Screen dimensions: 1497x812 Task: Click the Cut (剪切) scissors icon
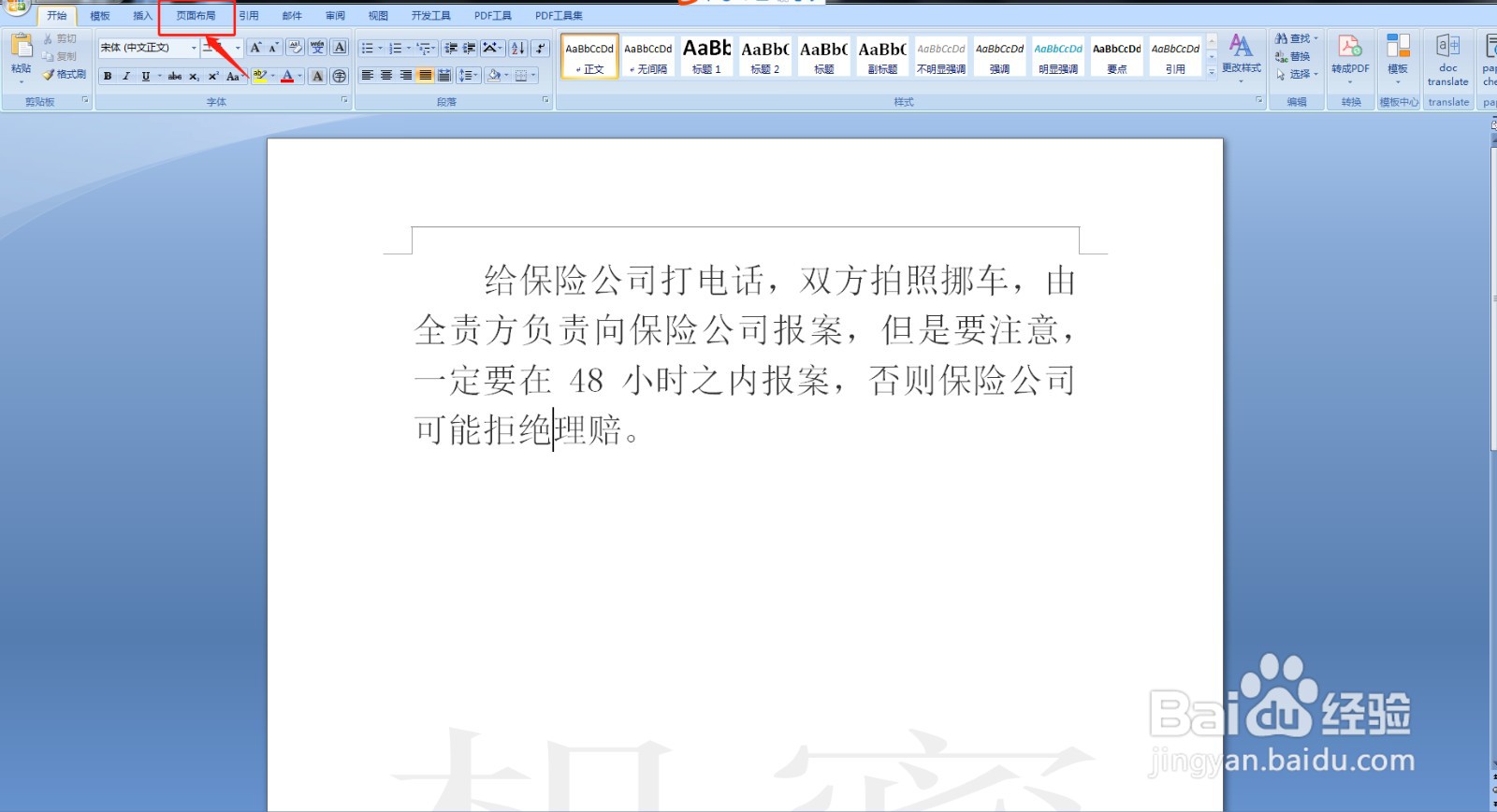tap(49, 39)
